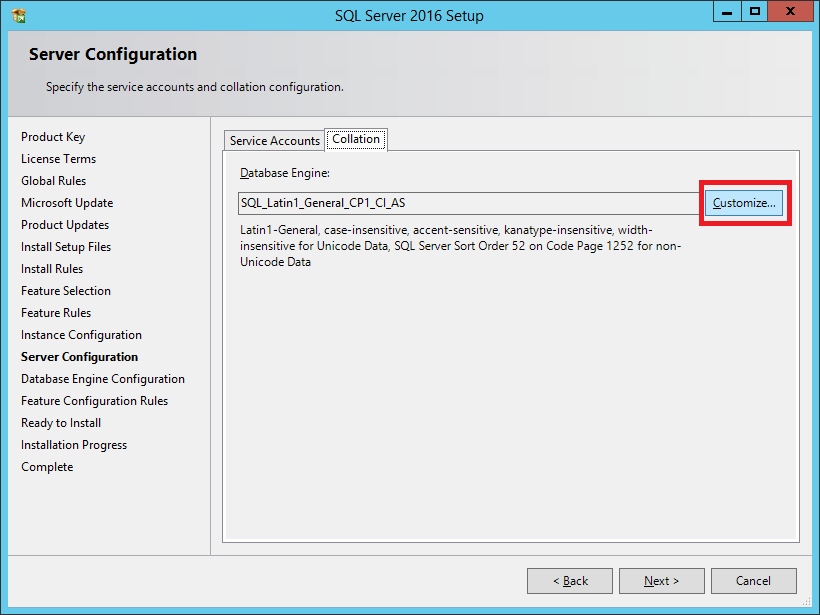
Task: Click Global Rules in the sidebar
Action: [x=53, y=181]
